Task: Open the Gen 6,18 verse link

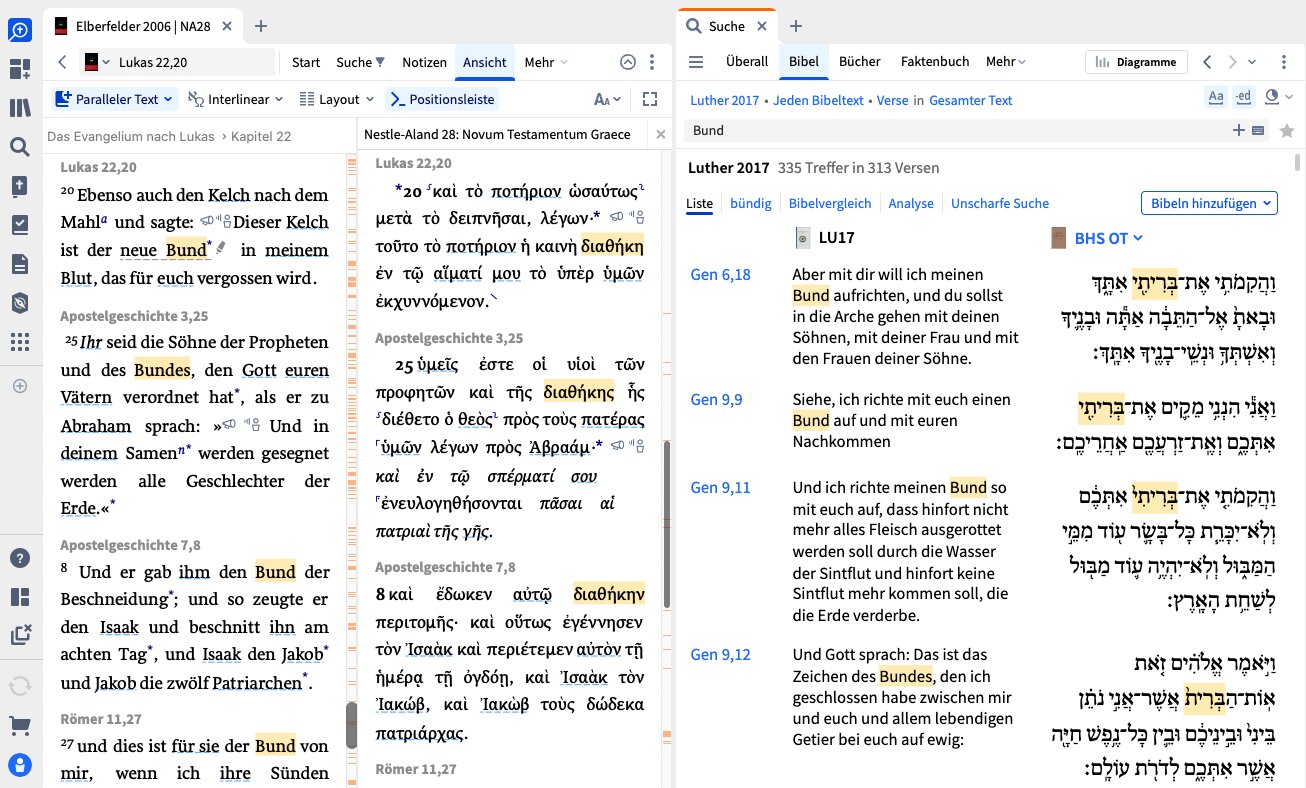Action: pyautogui.click(x=720, y=274)
